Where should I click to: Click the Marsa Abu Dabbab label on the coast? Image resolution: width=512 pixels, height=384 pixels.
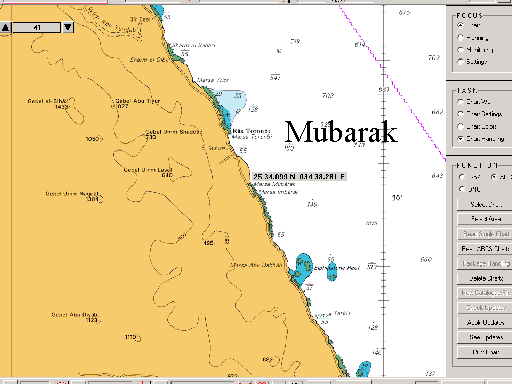click(x=256, y=265)
